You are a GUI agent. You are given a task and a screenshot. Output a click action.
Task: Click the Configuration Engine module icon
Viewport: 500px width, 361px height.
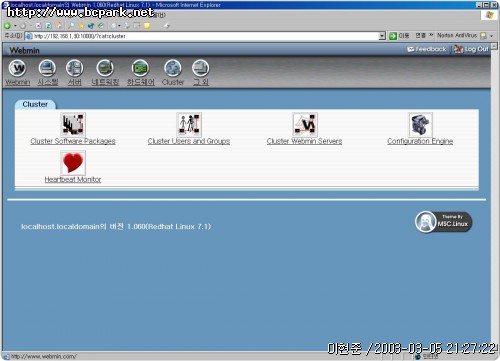[x=420, y=124]
